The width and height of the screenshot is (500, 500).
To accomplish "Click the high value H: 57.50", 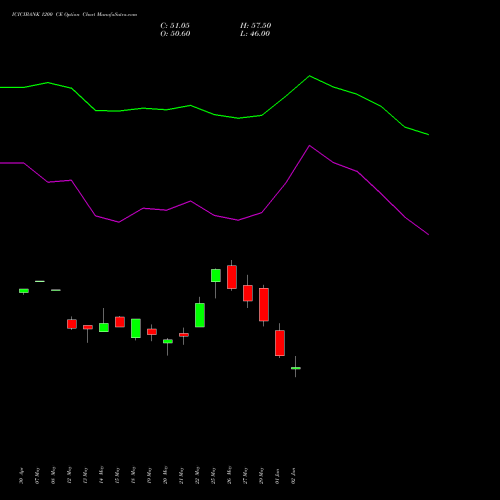I will tap(255, 26).
